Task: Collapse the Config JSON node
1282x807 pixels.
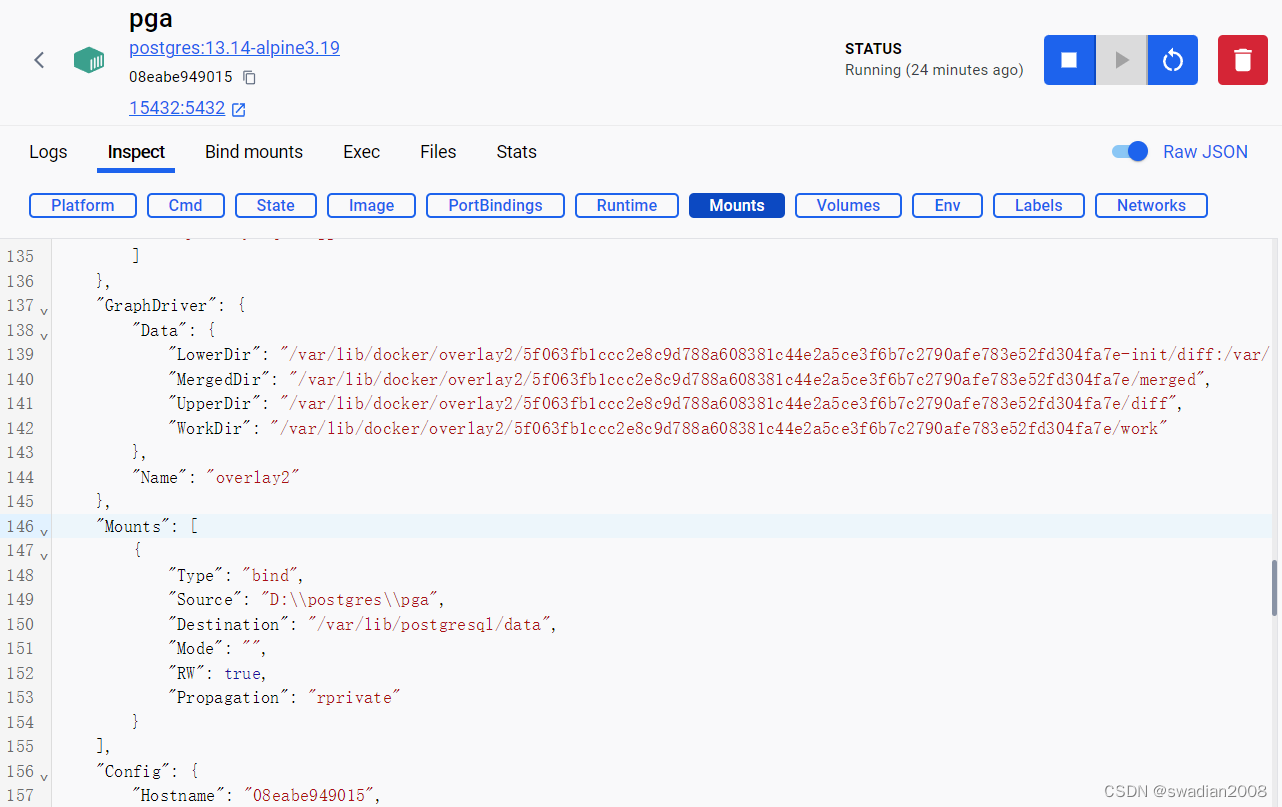Action: click(44, 773)
